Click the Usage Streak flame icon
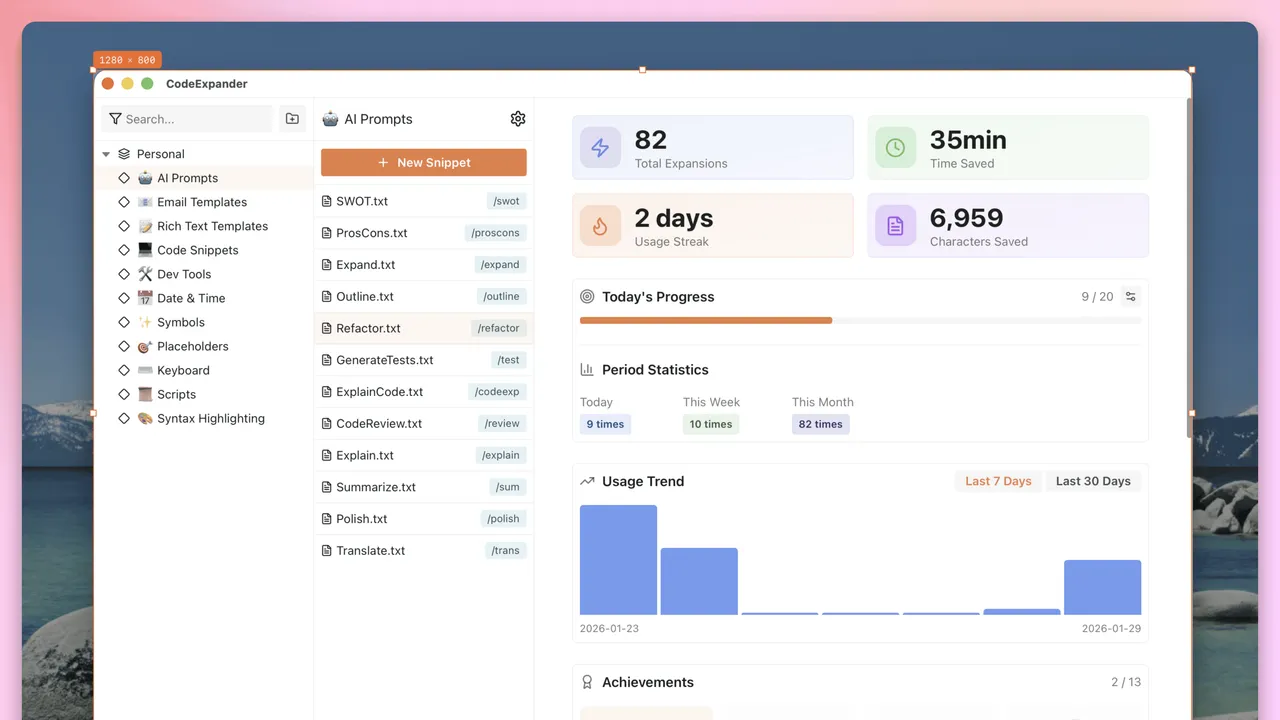The width and height of the screenshot is (1280, 720). tap(600, 226)
